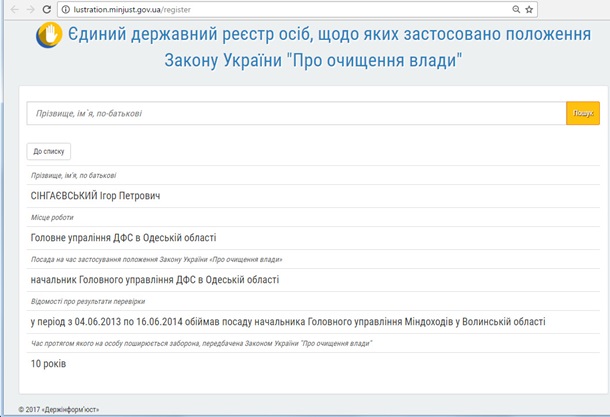Select the name СІНГАЄВСЬКИЙ Ігор Петрович

pos(96,195)
